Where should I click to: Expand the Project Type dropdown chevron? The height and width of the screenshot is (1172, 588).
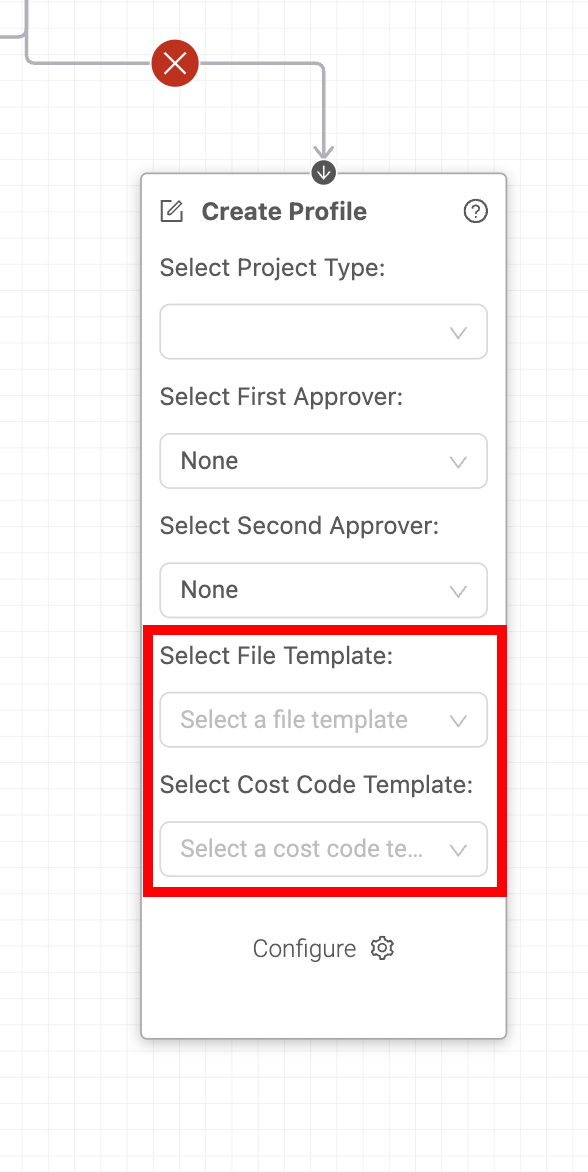pos(459,332)
